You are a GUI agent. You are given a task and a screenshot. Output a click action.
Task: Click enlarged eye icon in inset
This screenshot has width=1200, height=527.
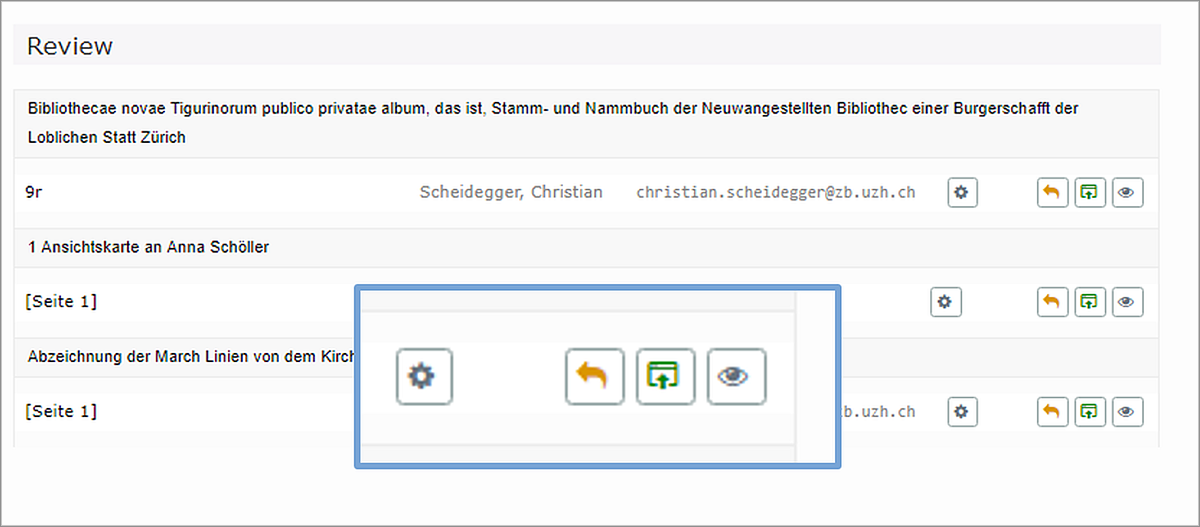click(736, 377)
